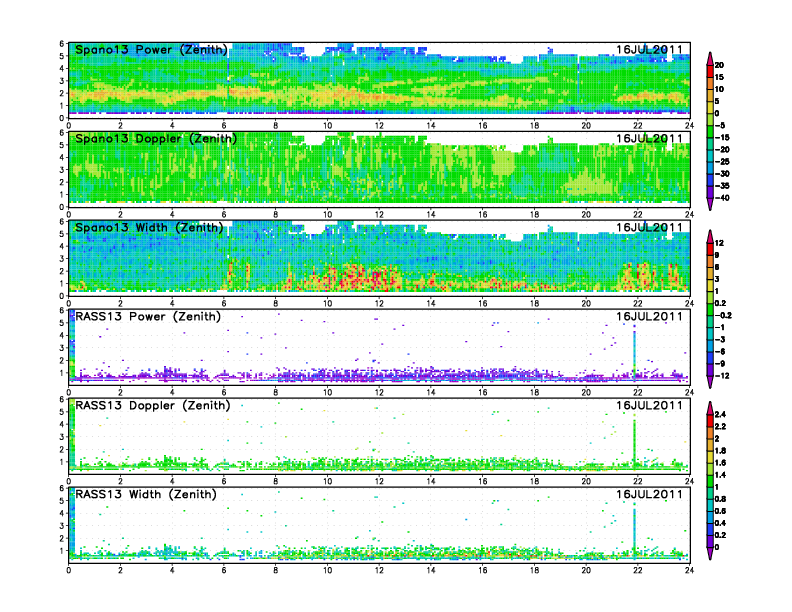Click the 16JUL2011 date in Spano13 Power panel
This screenshot has height=612, width=792.
[649, 50]
